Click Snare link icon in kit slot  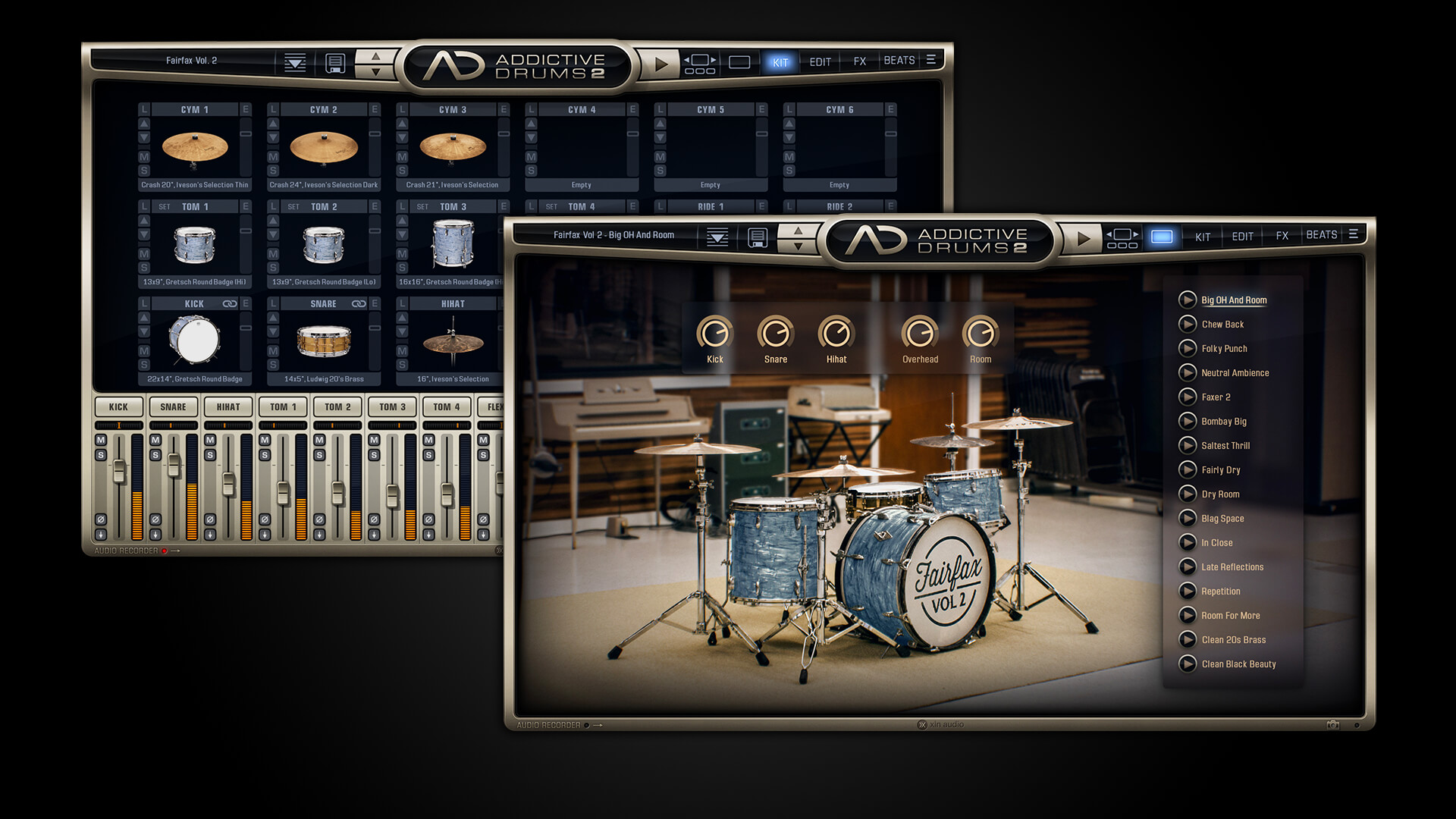[x=359, y=303]
